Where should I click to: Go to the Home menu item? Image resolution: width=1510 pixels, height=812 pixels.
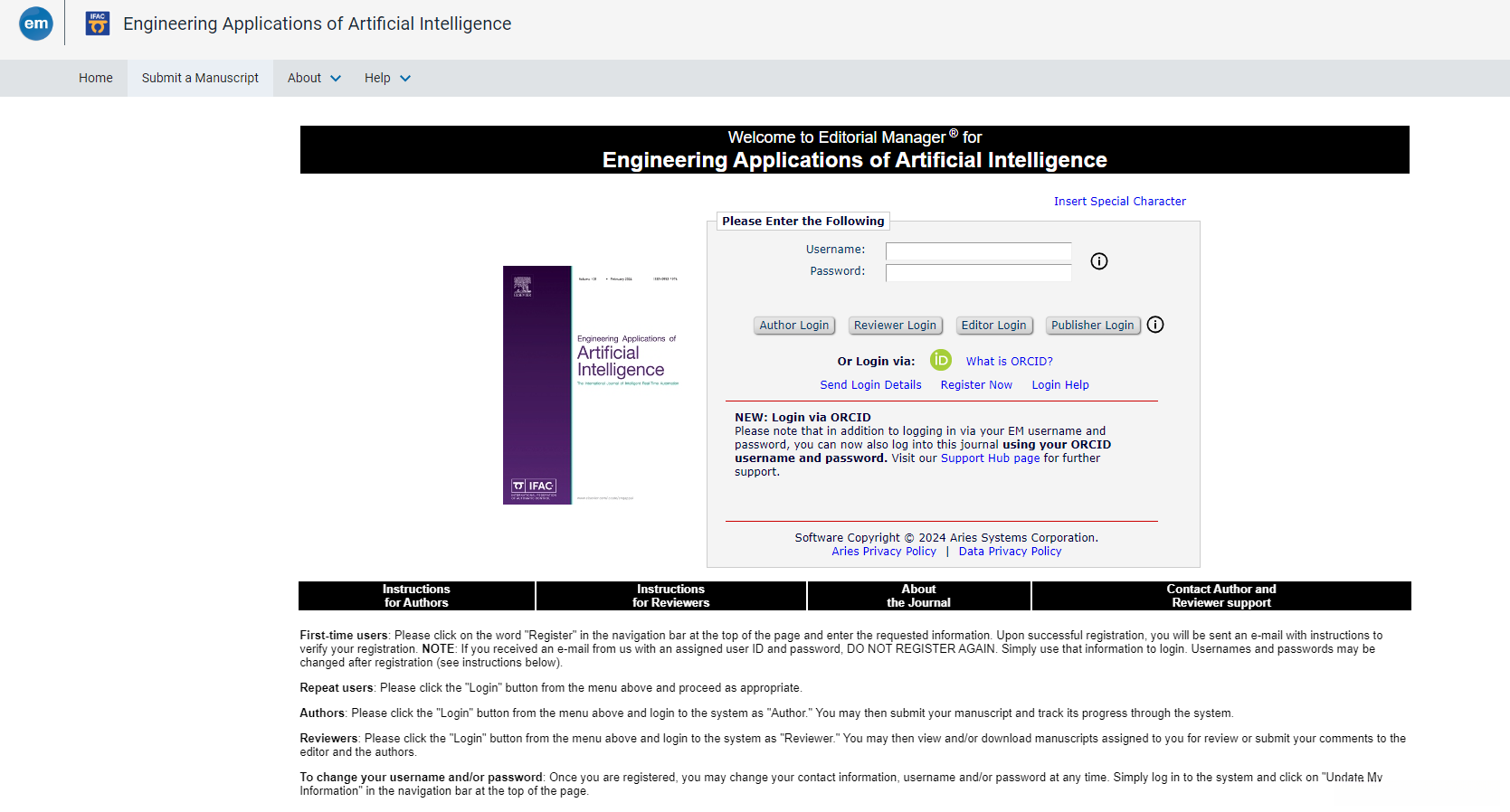tap(96, 78)
